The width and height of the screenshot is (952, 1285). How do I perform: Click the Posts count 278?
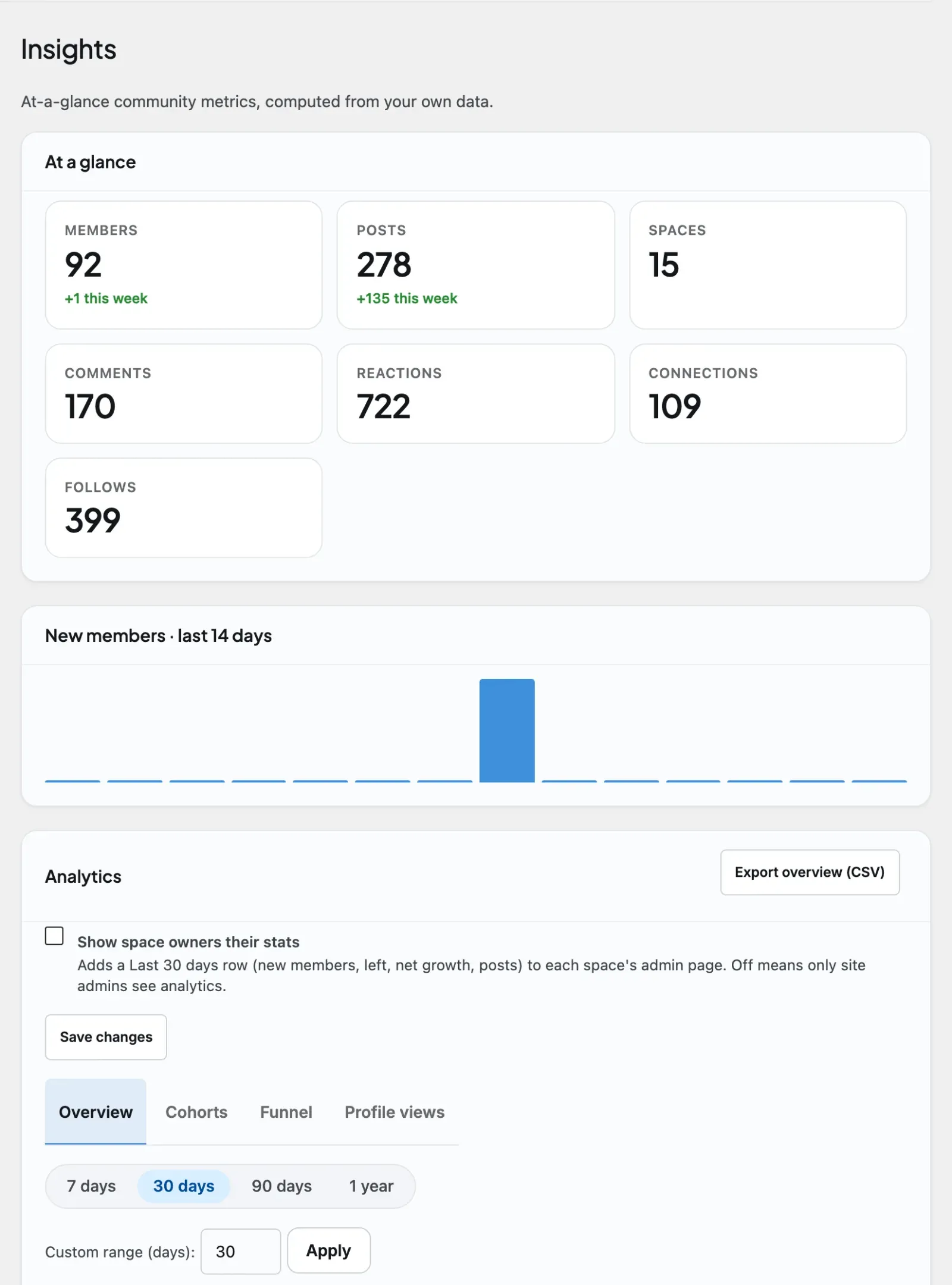pyautogui.click(x=384, y=265)
